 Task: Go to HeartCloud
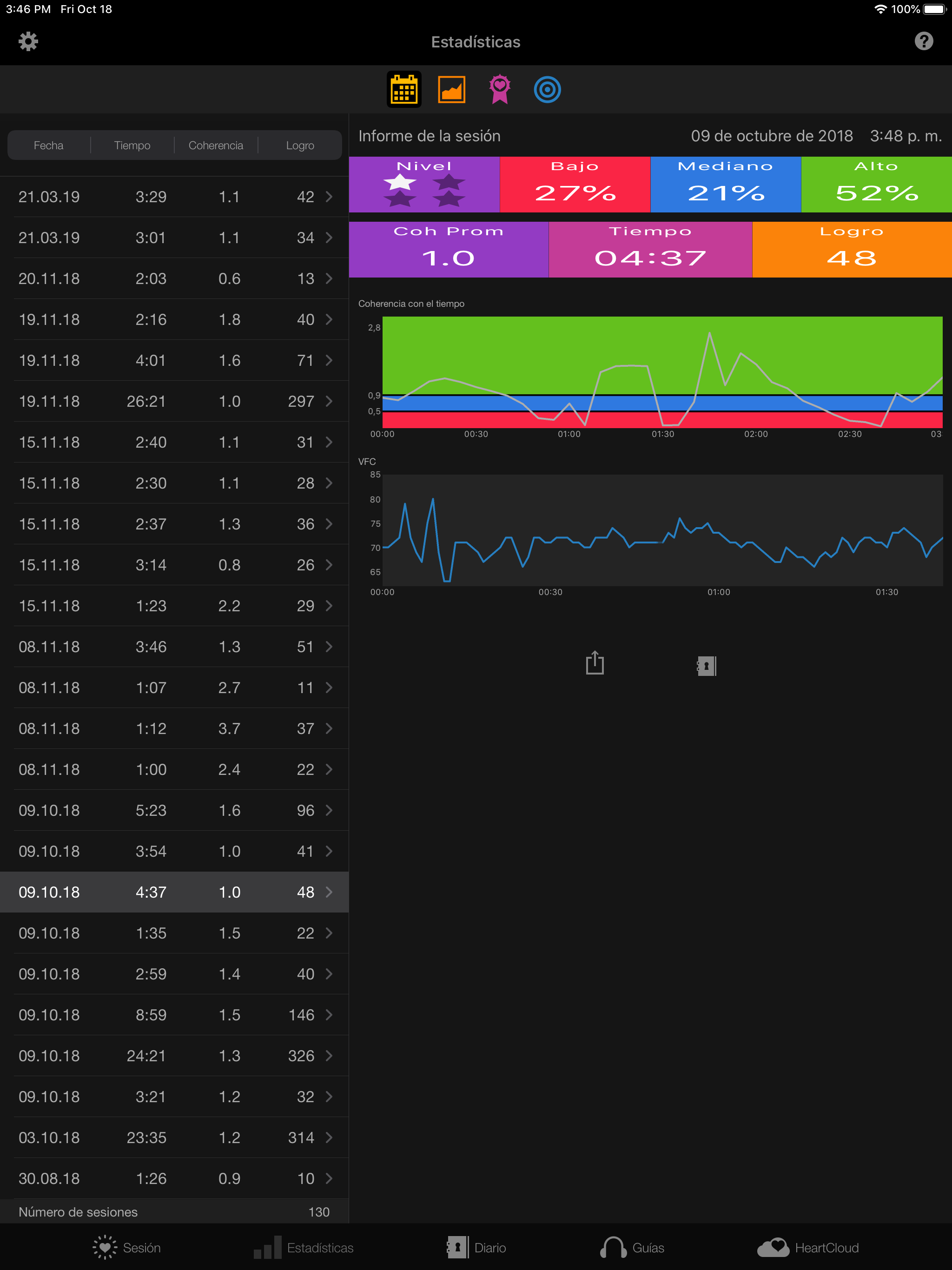point(810,1247)
